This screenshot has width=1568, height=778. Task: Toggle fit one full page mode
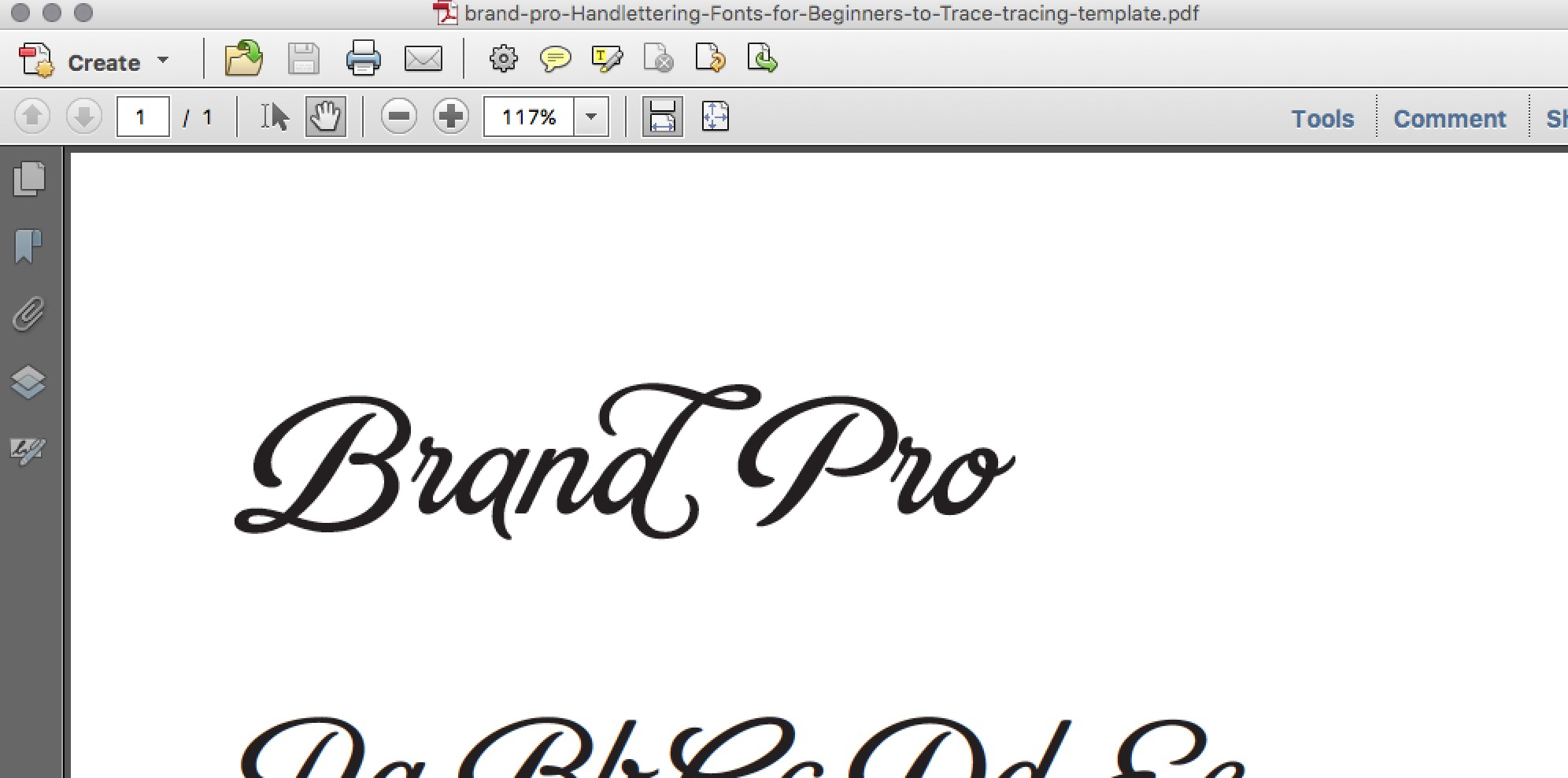click(x=716, y=117)
